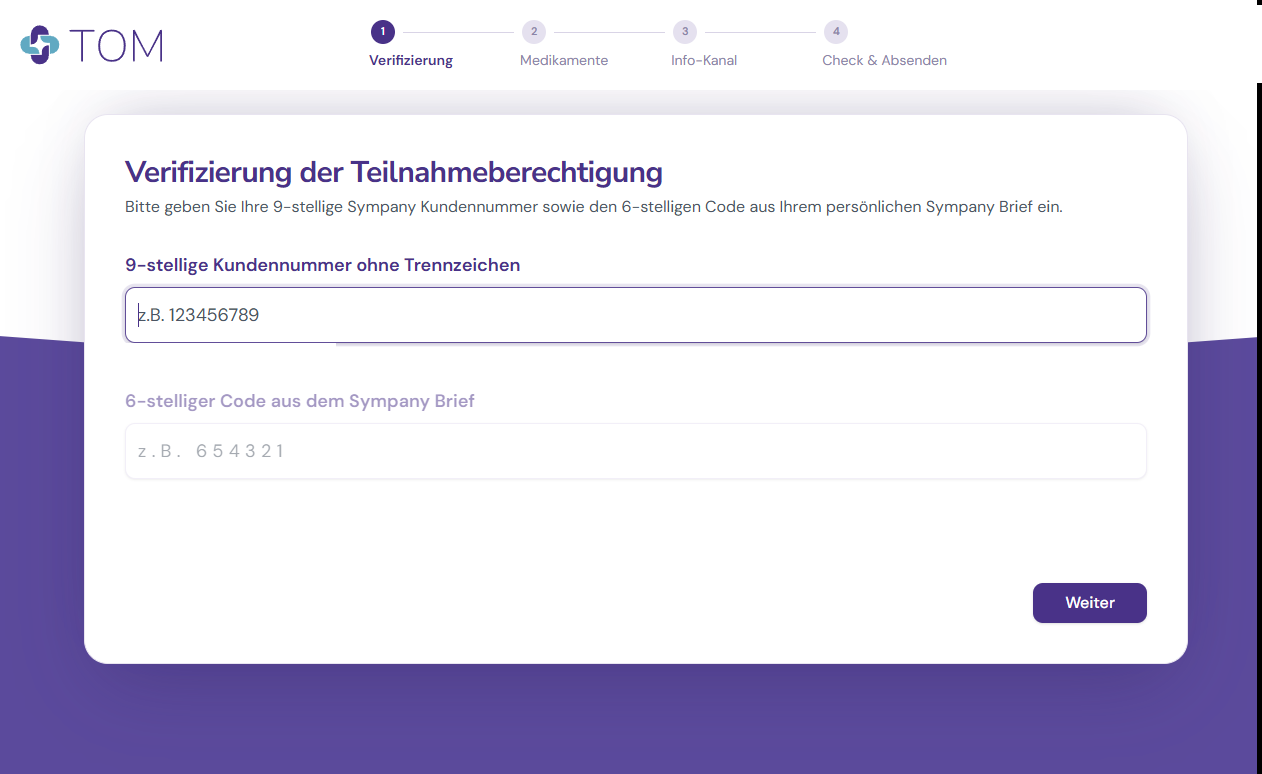Image resolution: width=1262 pixels, height=774 pixels.
Task: Click the TOM logo icon
Action: point(40,45)
